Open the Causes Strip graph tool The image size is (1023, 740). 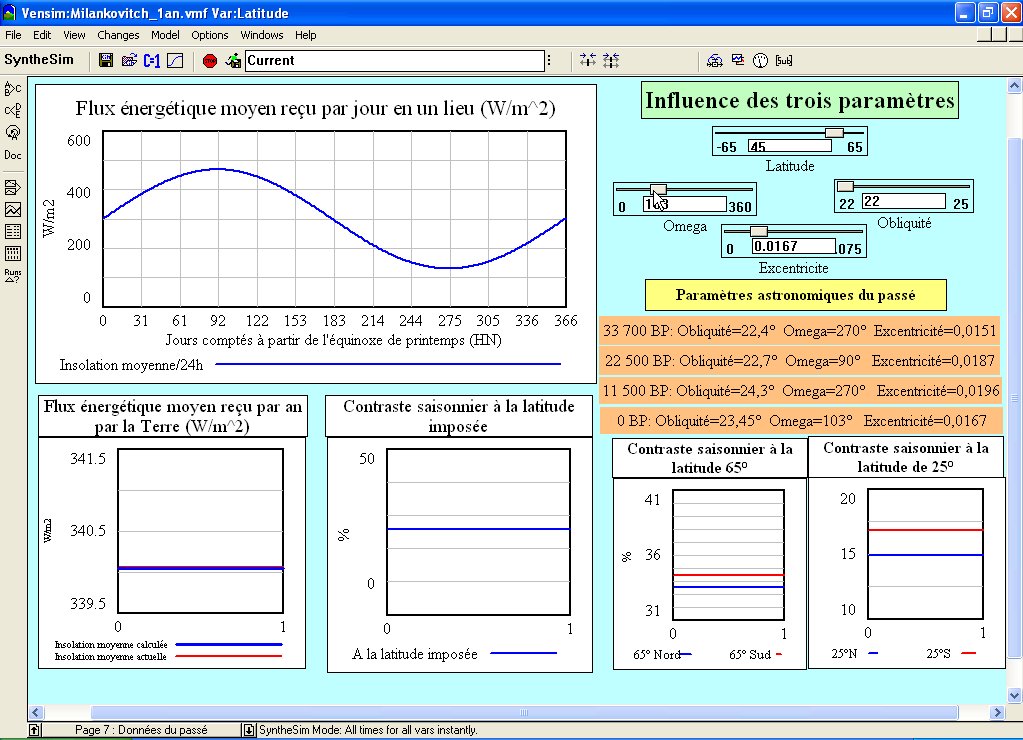(13, 187)
